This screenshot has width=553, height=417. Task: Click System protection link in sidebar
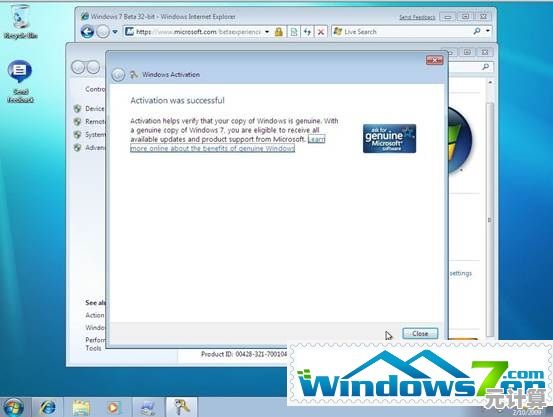(95, 134)
